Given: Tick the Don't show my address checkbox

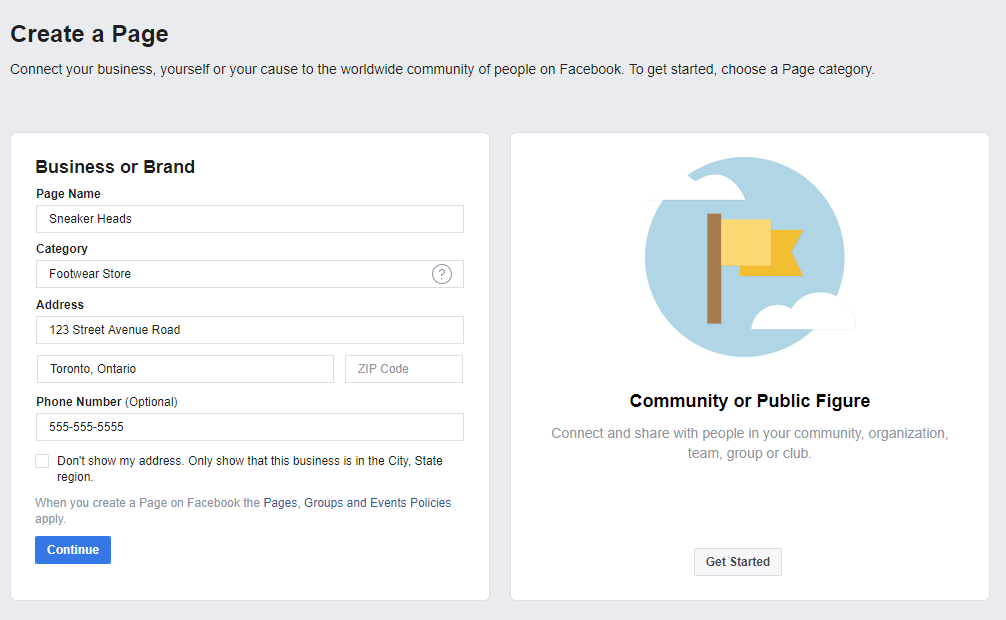Looking at the screenshot, I should [x=42, y=461].
